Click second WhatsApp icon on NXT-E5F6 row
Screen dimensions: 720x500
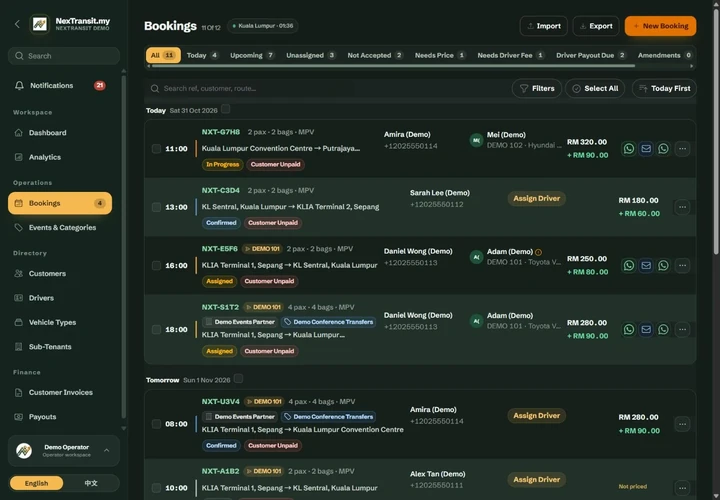663,265
